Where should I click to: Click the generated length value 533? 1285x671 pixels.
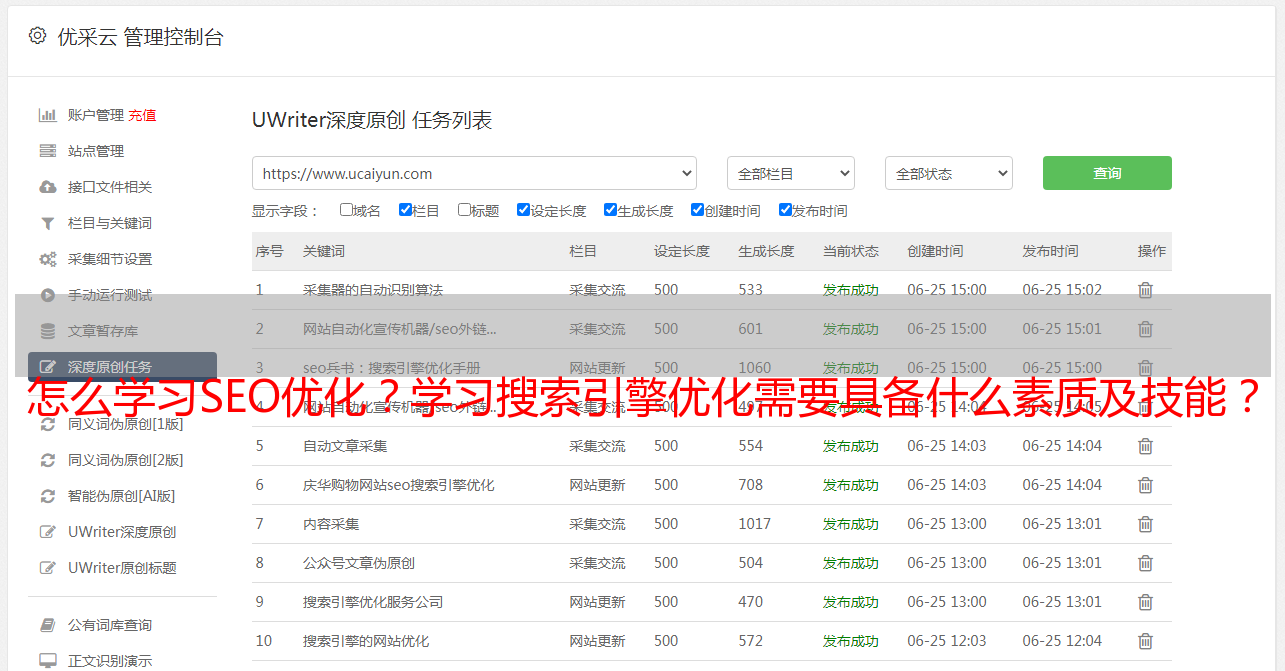751,290
